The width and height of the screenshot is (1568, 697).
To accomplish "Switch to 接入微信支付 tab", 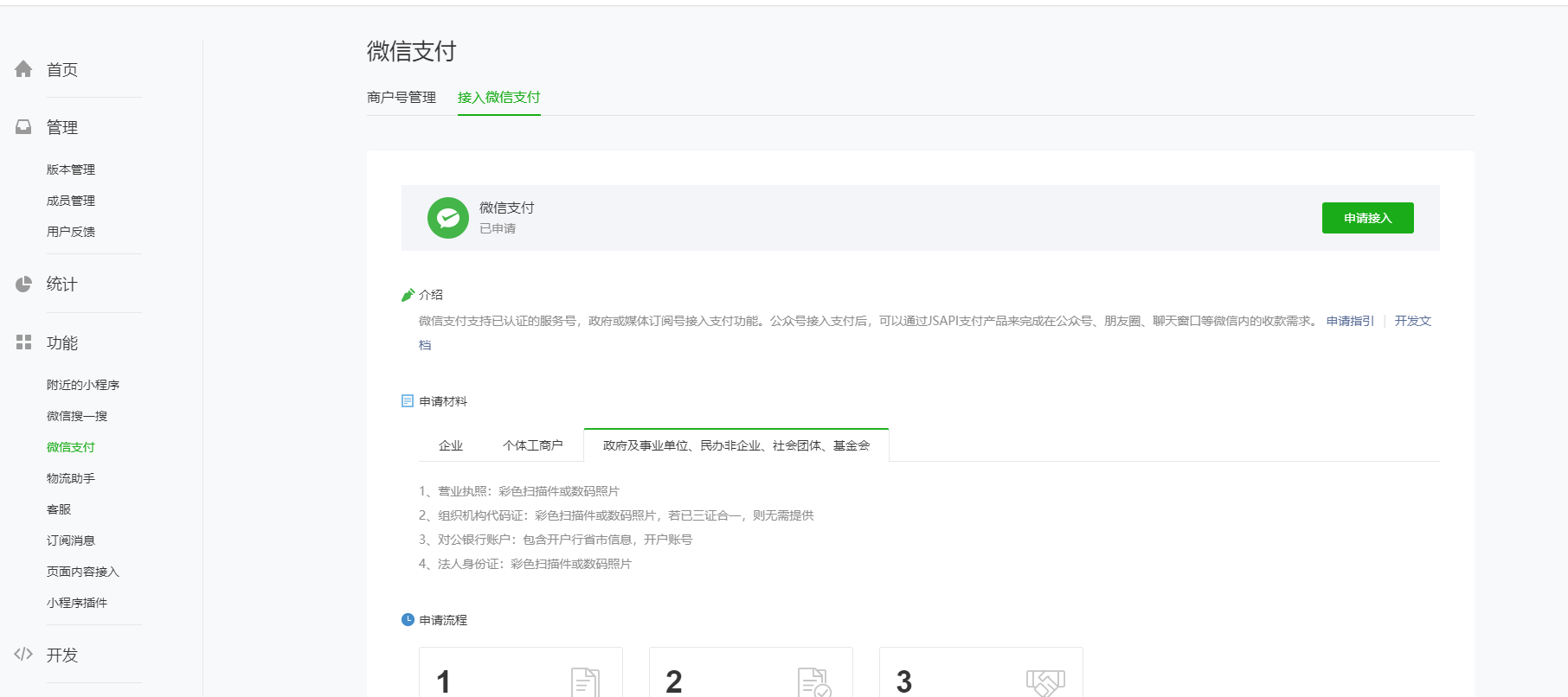I will [x=499, y=98].
